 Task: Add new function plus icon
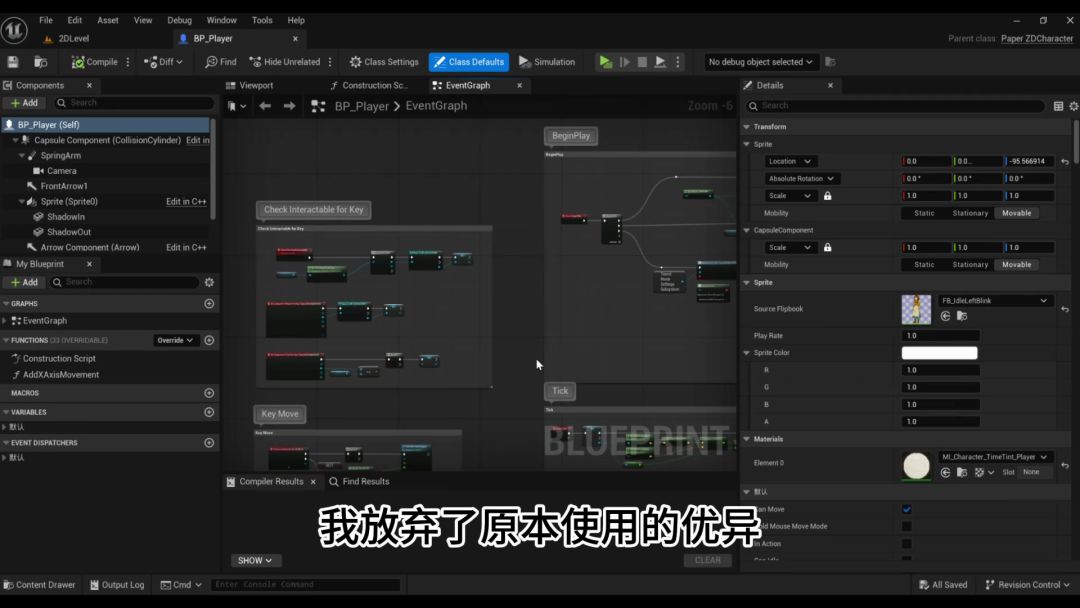click(x=209, y=340)
